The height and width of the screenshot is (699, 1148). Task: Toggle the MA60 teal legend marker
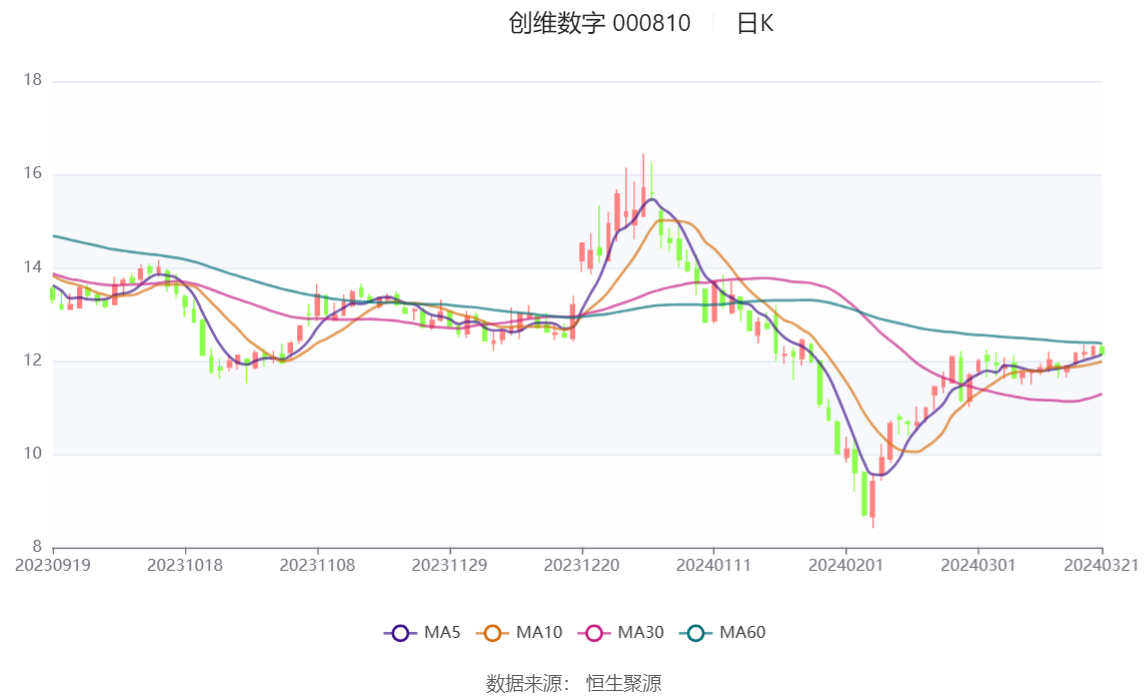[696, 633]
